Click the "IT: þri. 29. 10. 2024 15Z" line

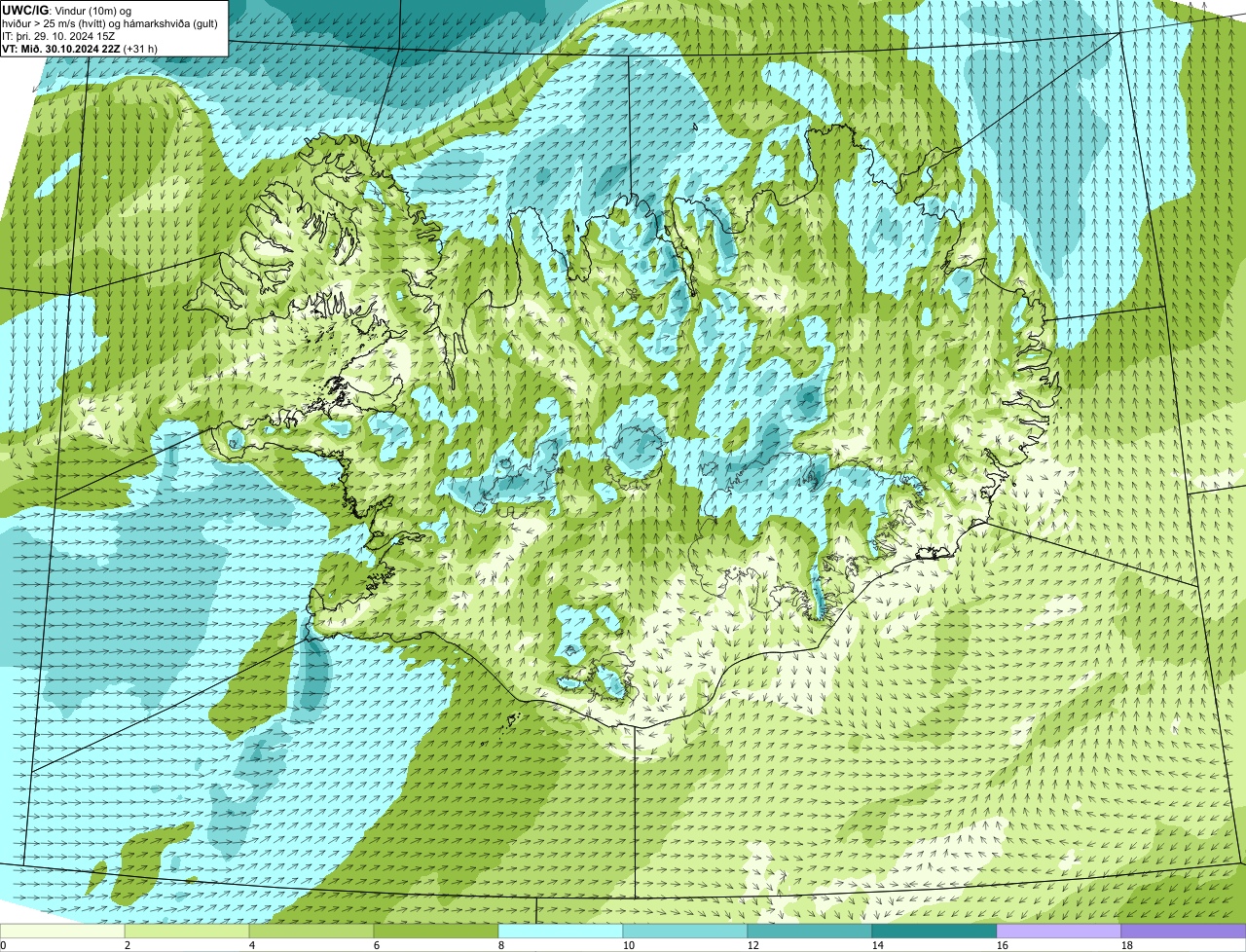click(x=58, y=35)
